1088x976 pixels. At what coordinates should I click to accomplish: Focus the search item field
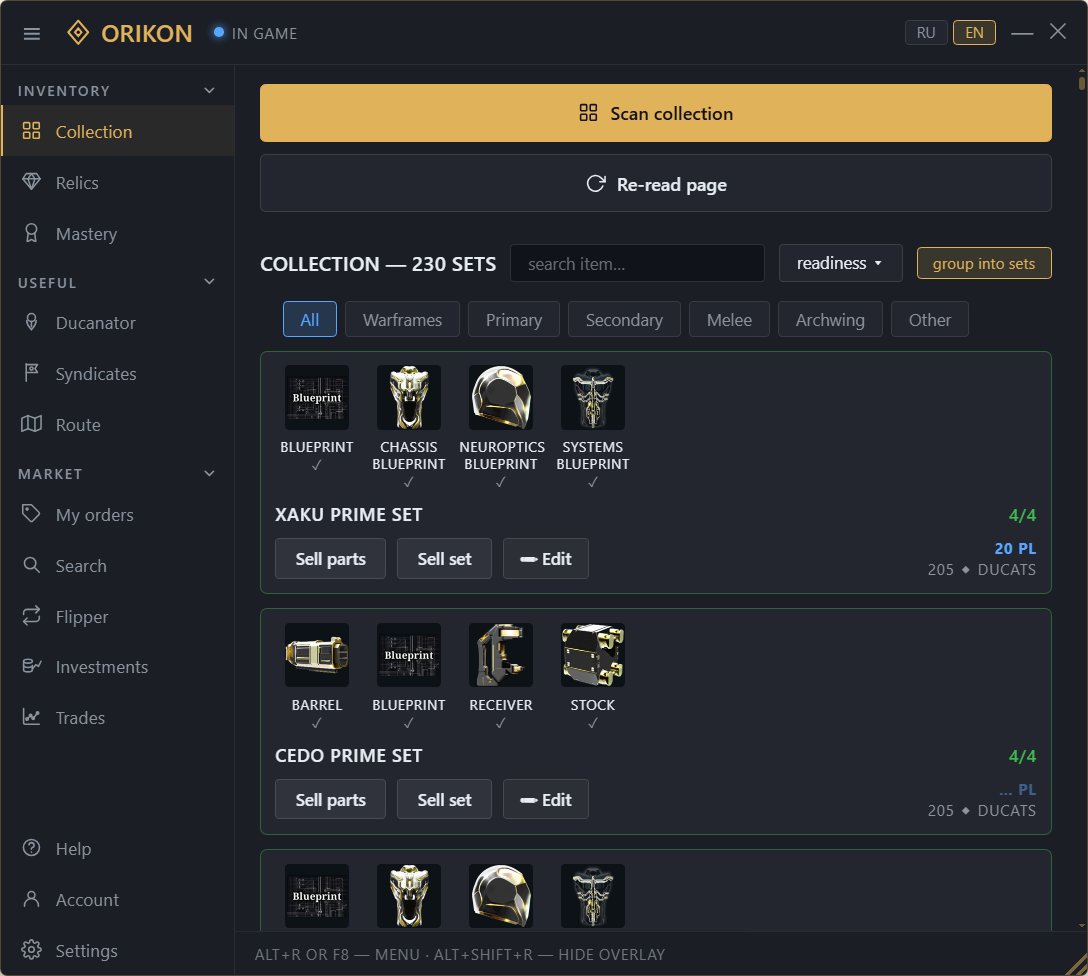[638, 263]
